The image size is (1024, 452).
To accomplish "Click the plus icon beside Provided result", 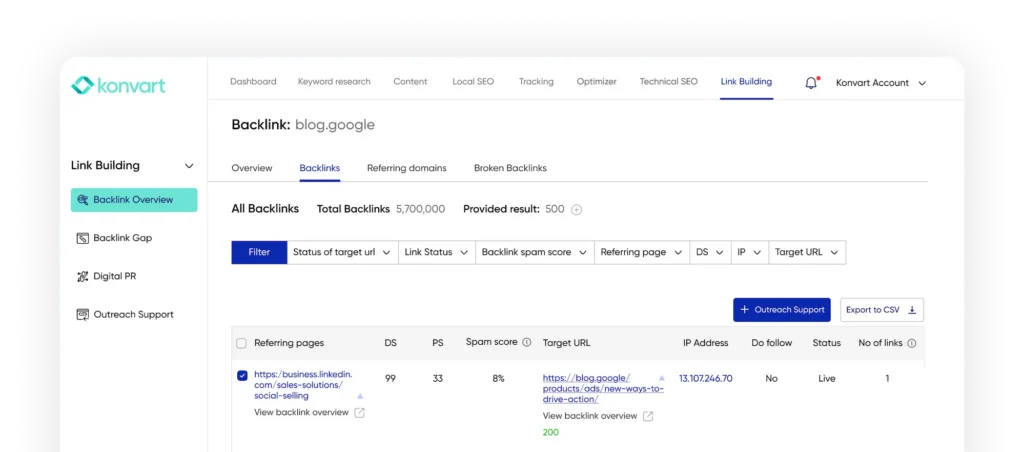I will [x=577, y=210].
